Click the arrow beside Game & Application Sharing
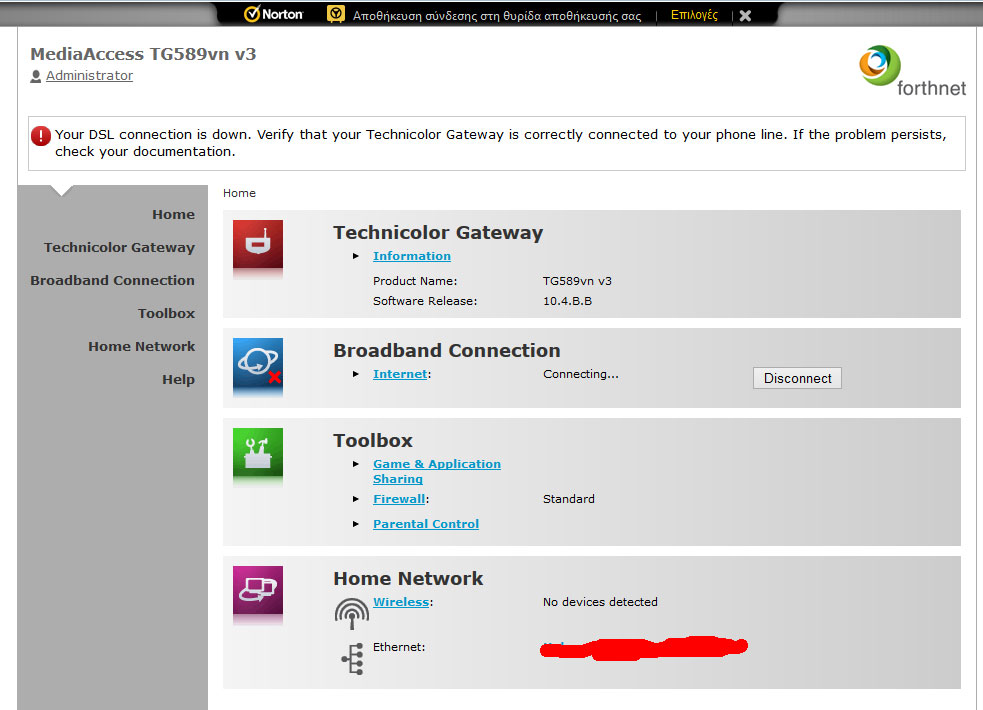983x710 pixels. click(x=355, y=464)
